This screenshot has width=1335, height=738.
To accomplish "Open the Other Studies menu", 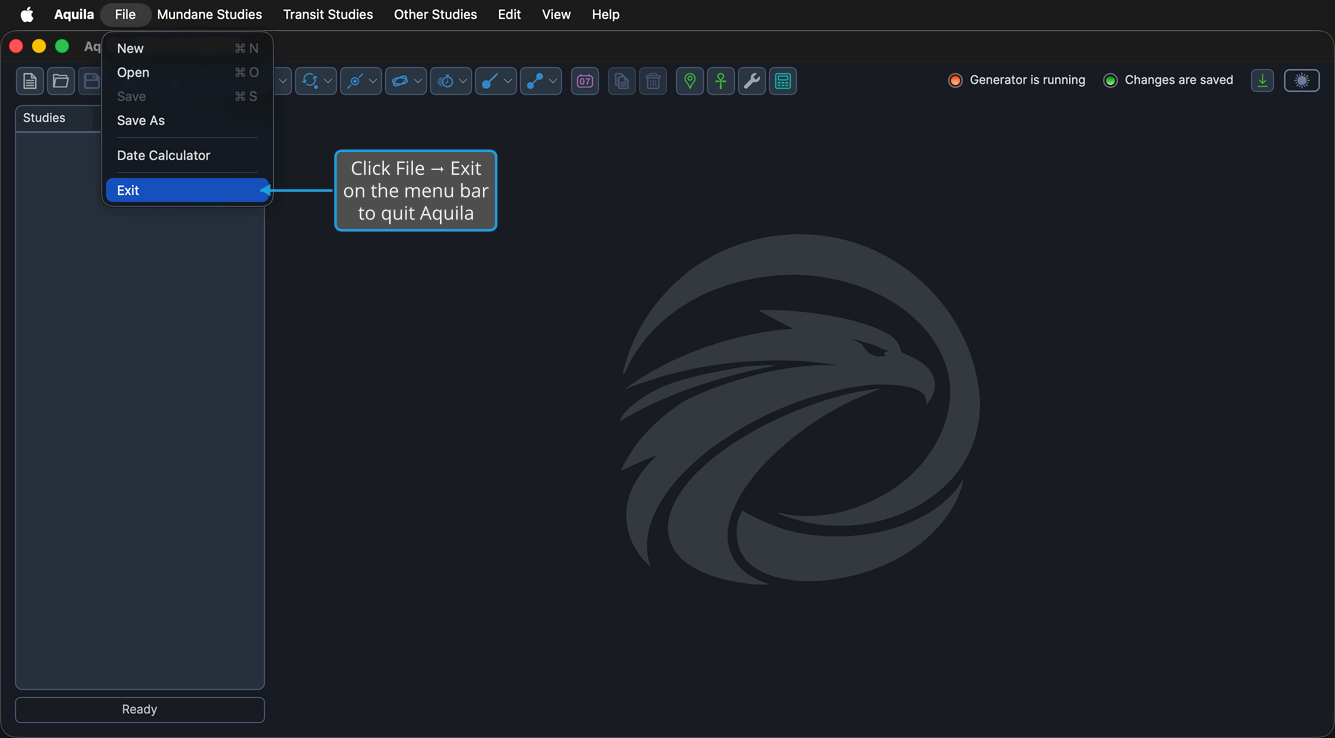I will (x=435, y=14).
